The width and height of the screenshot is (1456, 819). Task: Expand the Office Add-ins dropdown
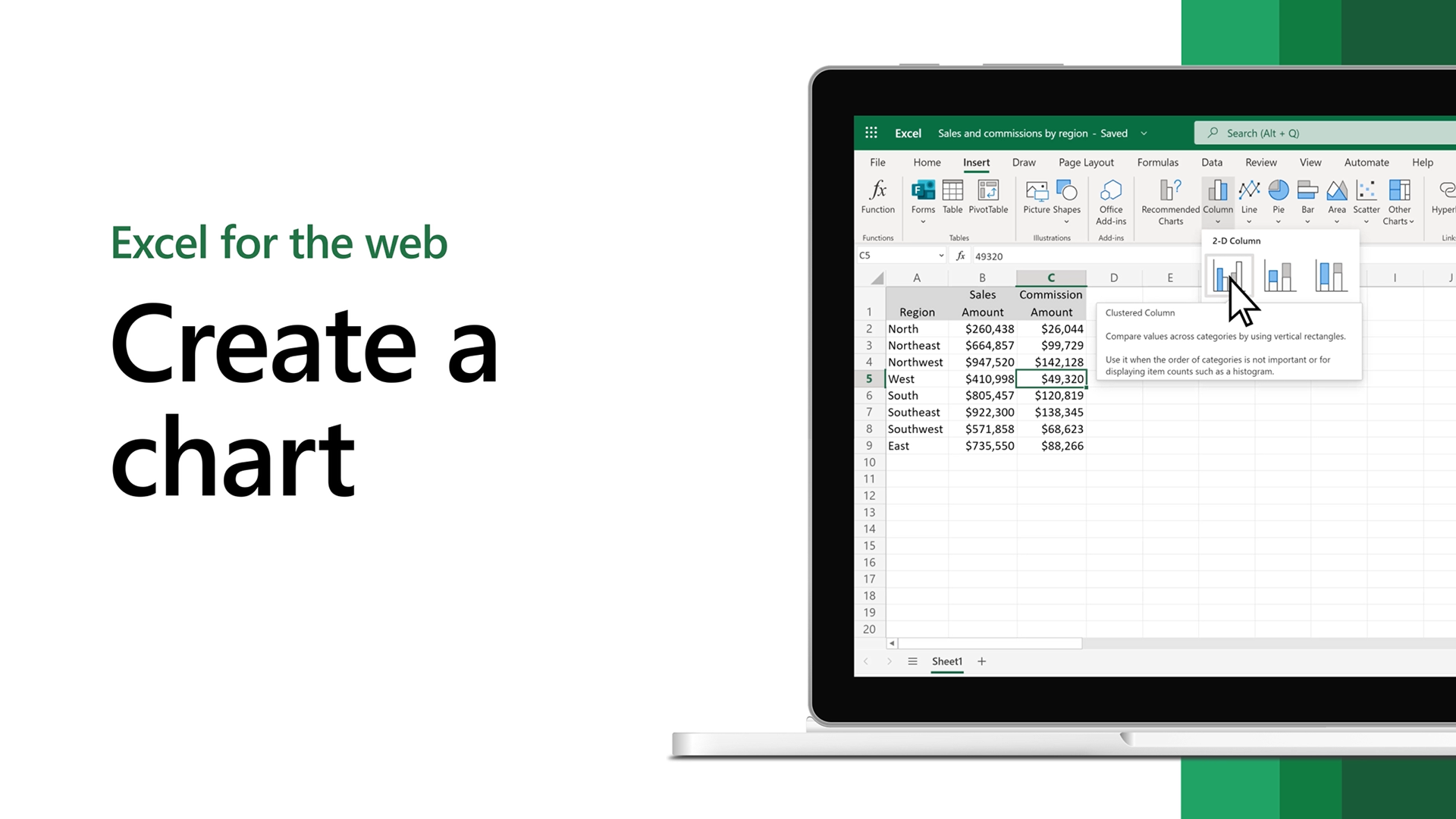(1110, 200)
